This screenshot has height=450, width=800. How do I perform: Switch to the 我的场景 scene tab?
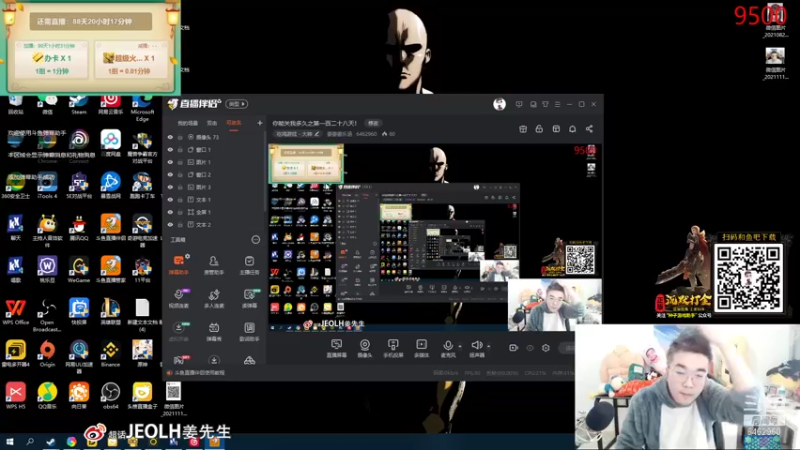coord(188,123)
